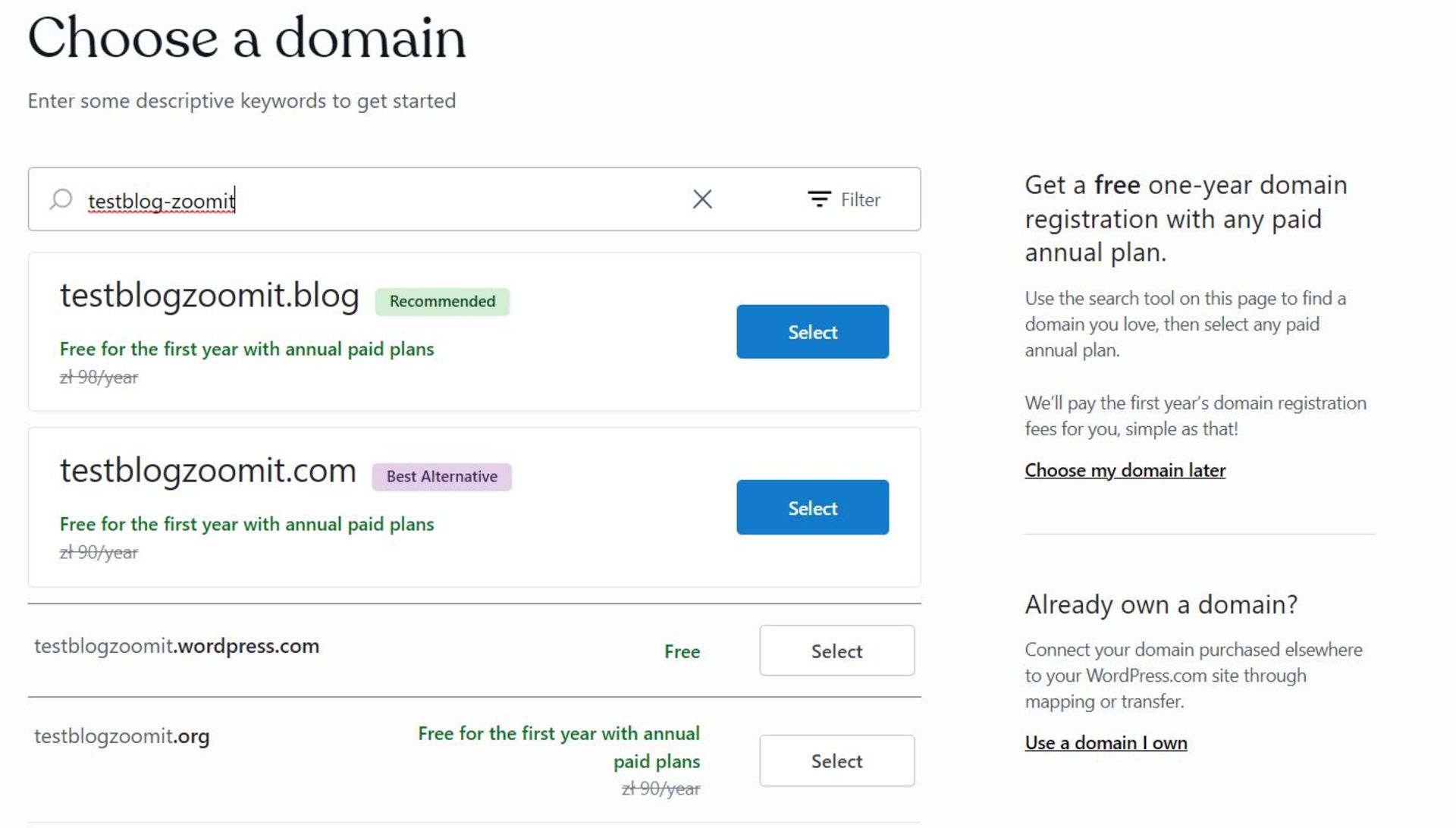Screen dimensions: 1456x828
Task: Click into the testblog-zoomit search field
Action: 379,200
